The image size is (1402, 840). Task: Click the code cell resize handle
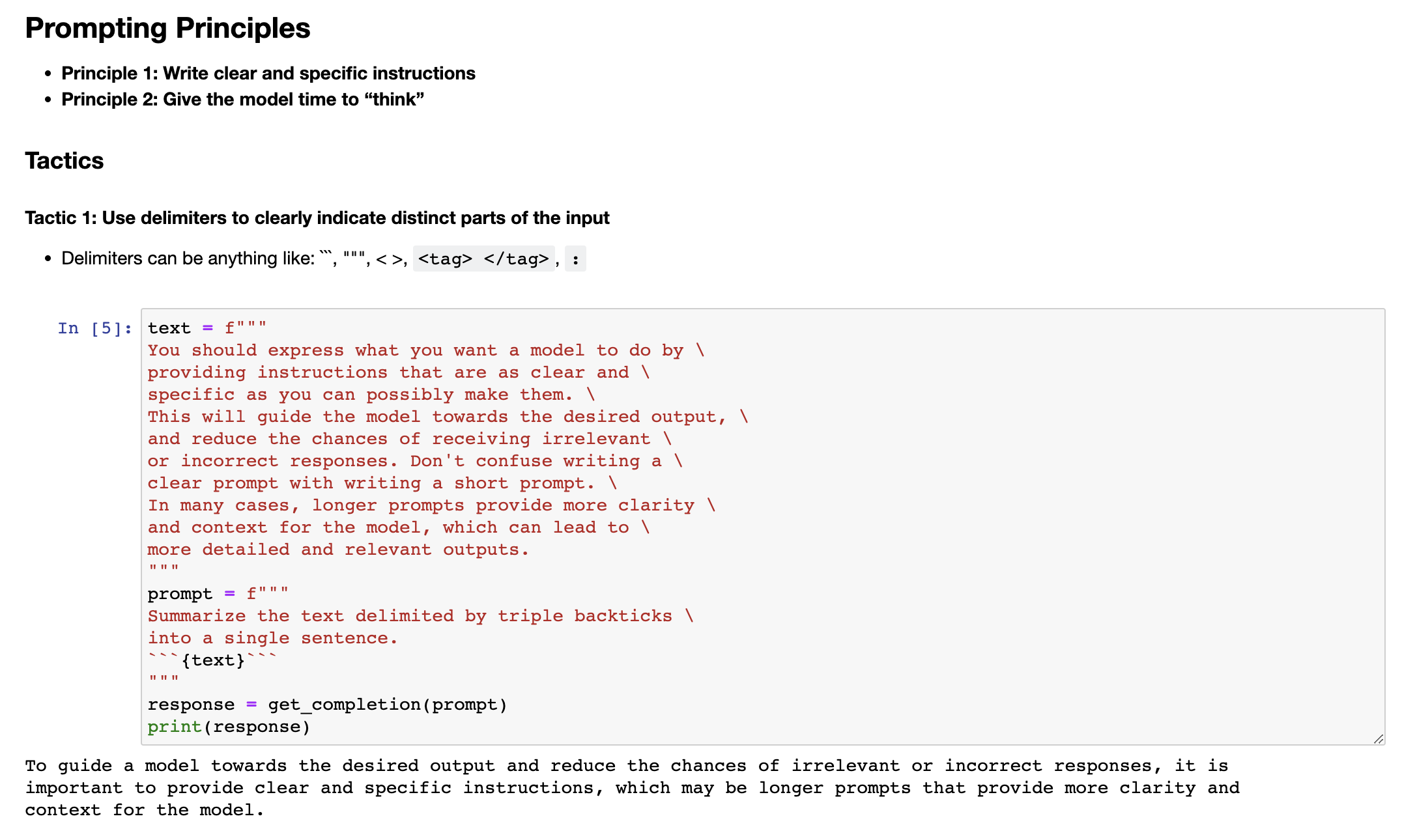(x=1378, y=738)
